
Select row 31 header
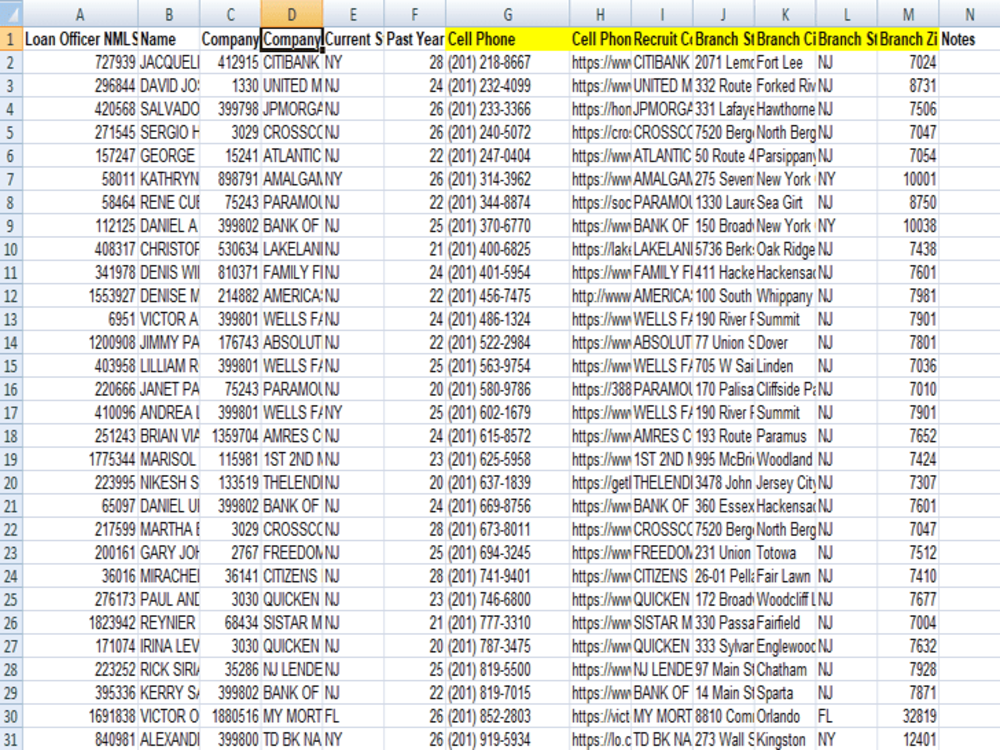coord(11,740)
